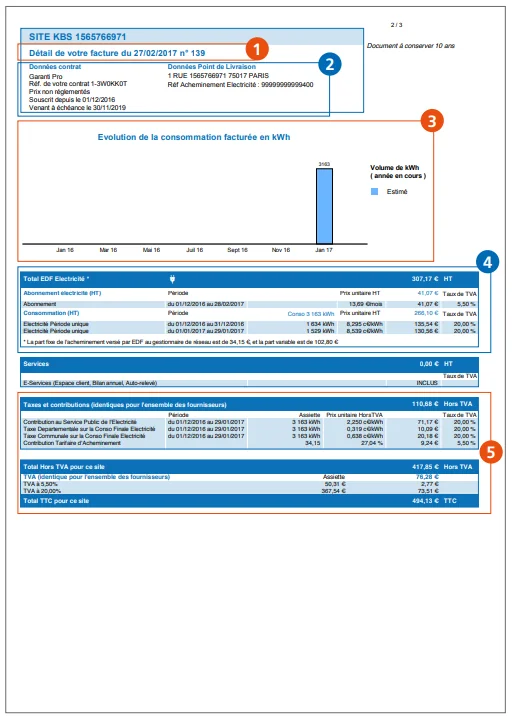Click the Consommation (HT) subheading

51,313
